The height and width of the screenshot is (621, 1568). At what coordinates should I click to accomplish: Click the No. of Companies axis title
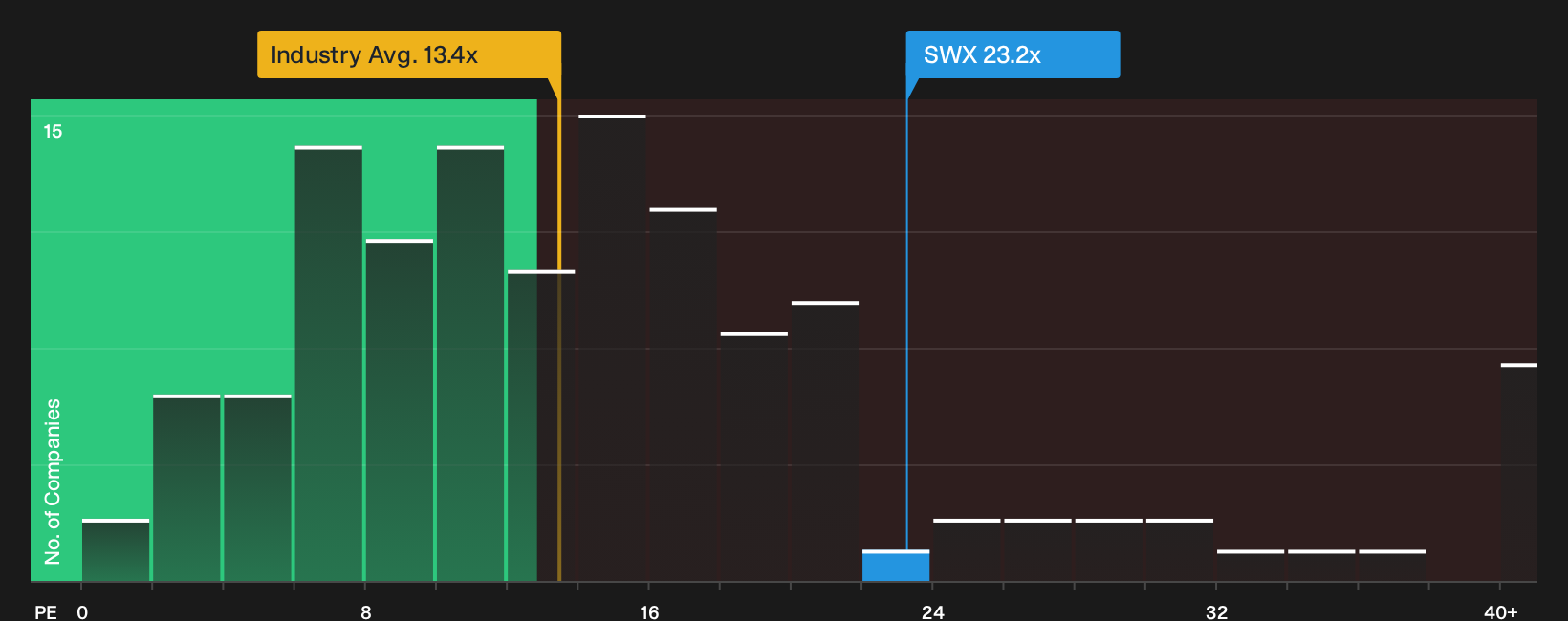[x=53, y=481]
